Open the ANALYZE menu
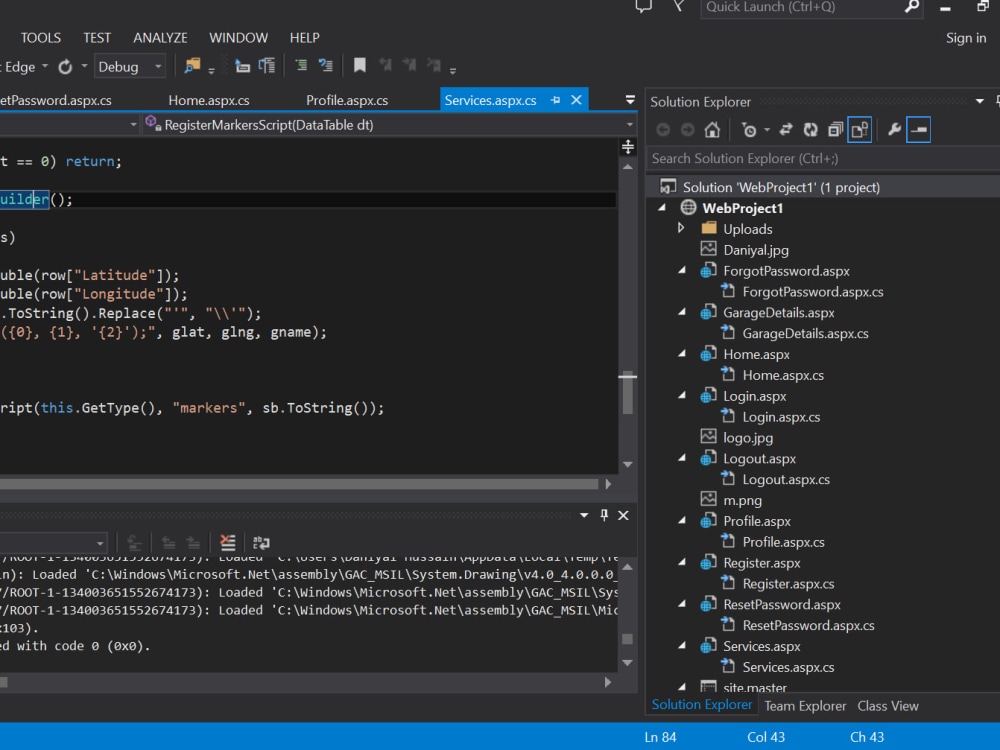1000x750 pixels. click(160, 38)
